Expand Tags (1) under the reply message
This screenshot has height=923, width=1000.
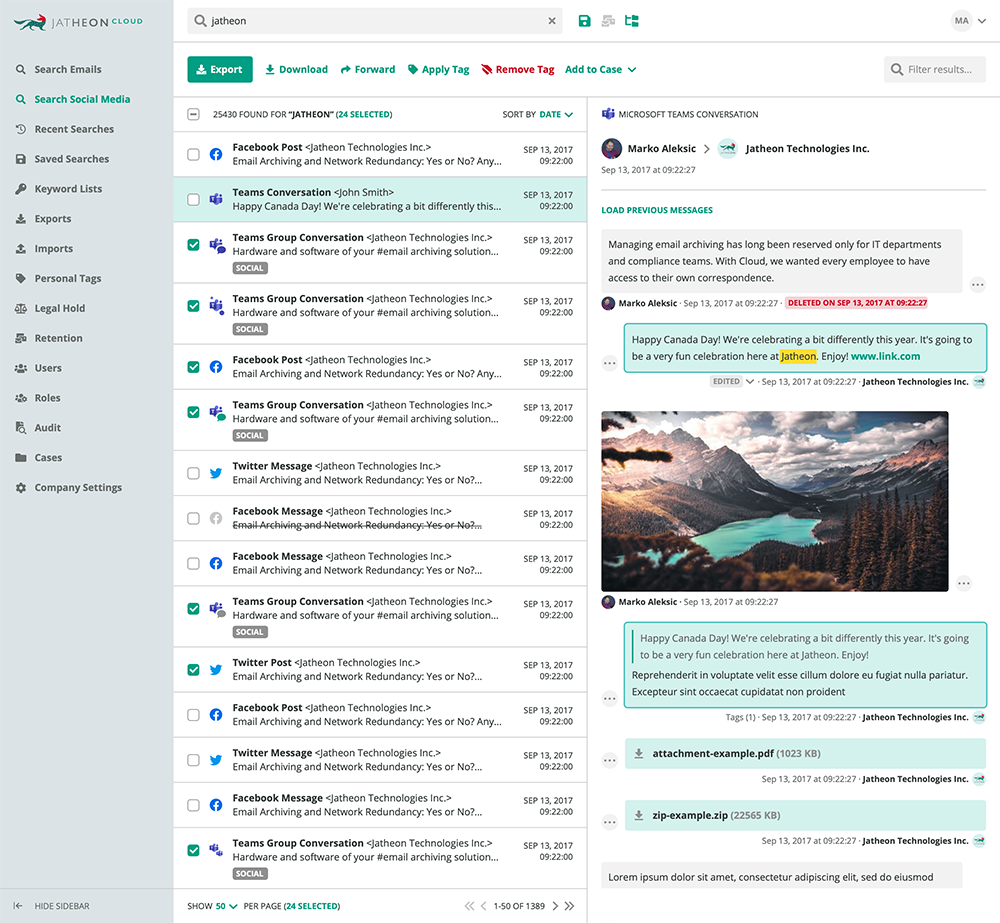point(740,717)
